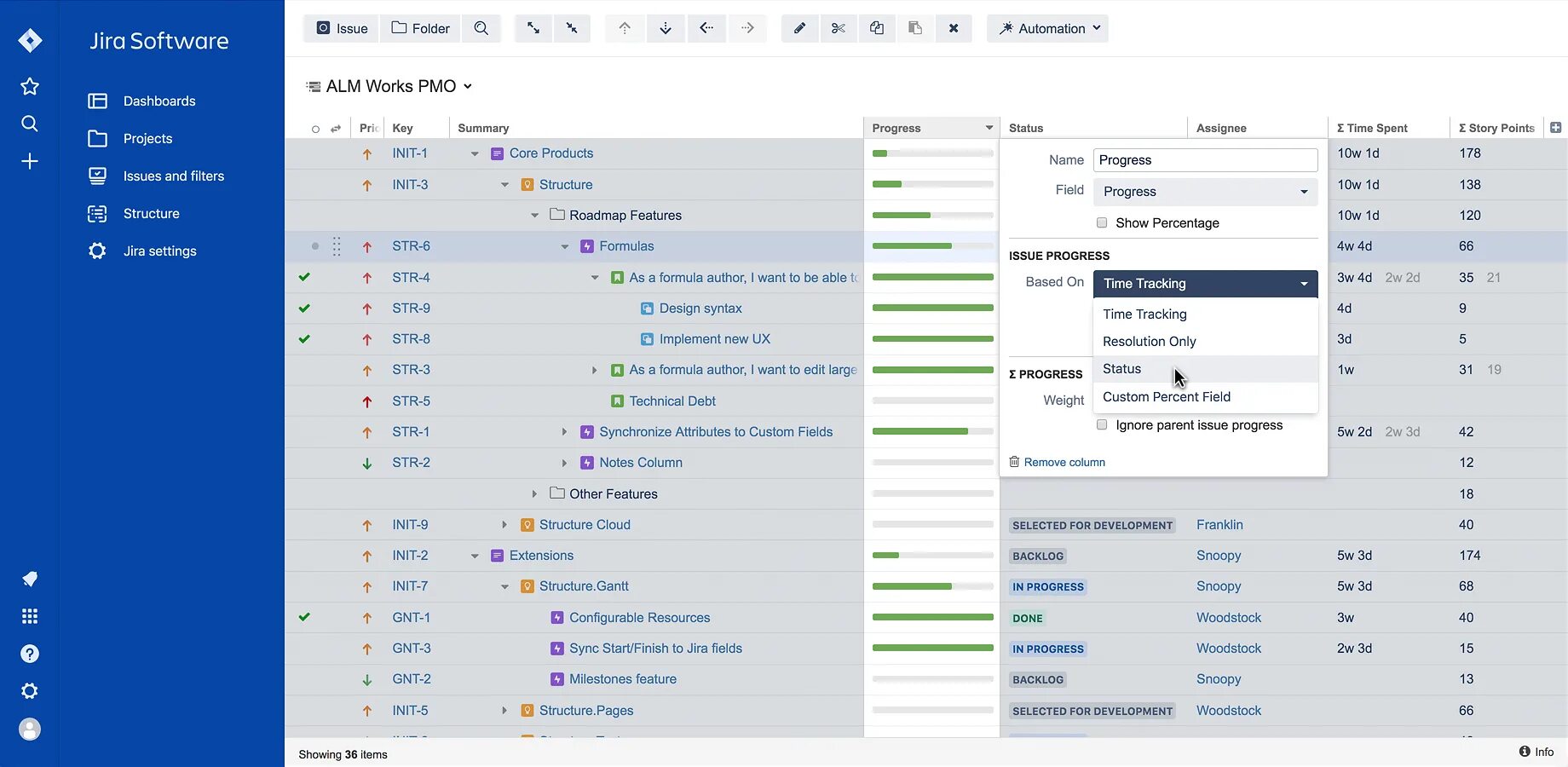Move item down with toolbar arrow
1568x767 pixels.
tap(666, 28)
